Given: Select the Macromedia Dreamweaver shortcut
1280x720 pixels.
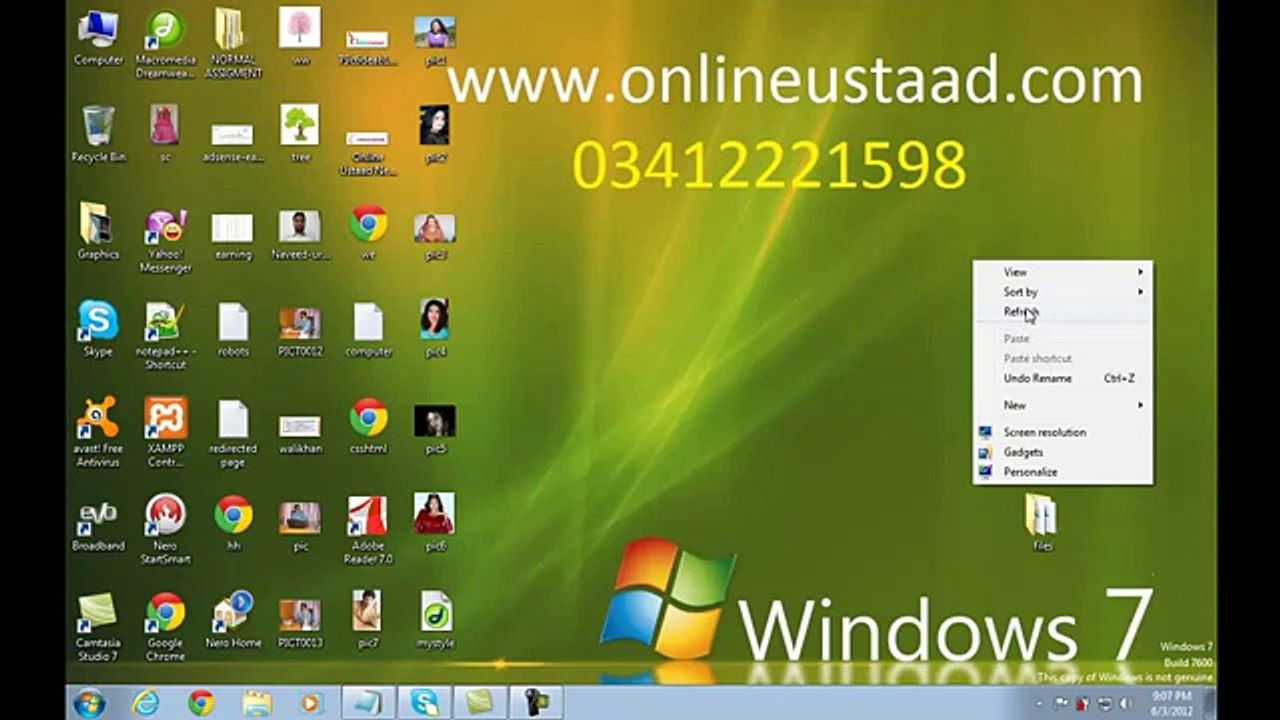Looking at the screenshot, I should click(165, 44).
